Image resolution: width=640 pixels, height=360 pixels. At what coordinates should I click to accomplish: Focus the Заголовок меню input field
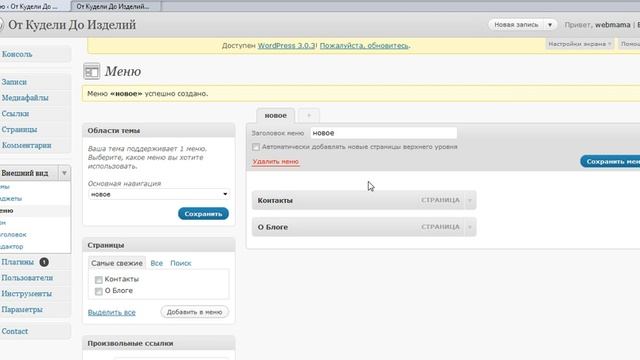pos(383,133)
